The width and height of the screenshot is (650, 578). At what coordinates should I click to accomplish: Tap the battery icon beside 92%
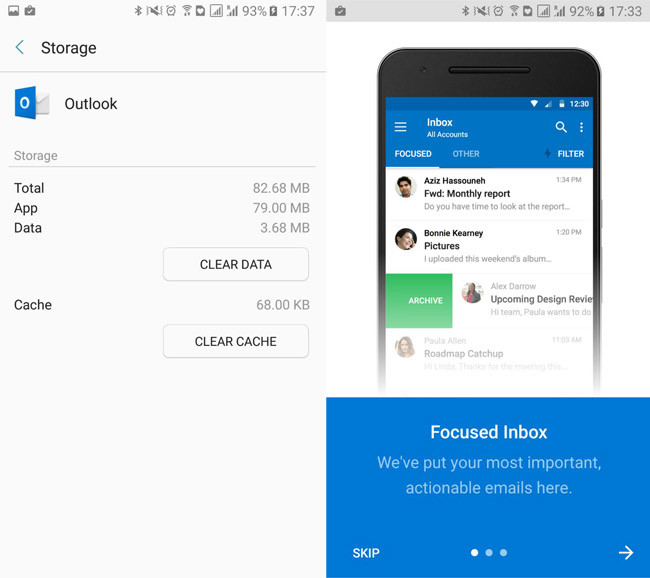[x=600, y=11]
